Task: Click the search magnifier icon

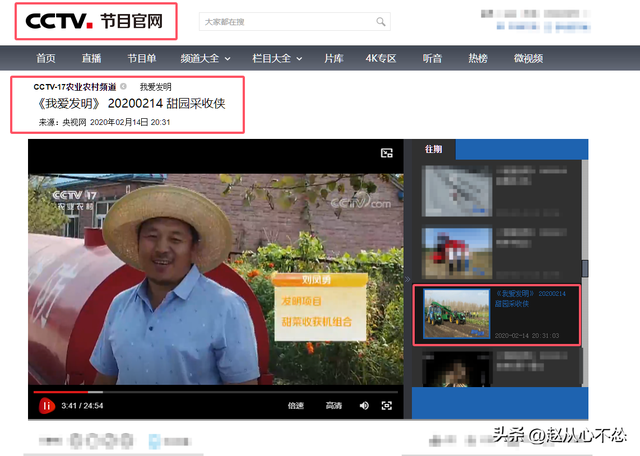Action: click(x=380, y=22)
